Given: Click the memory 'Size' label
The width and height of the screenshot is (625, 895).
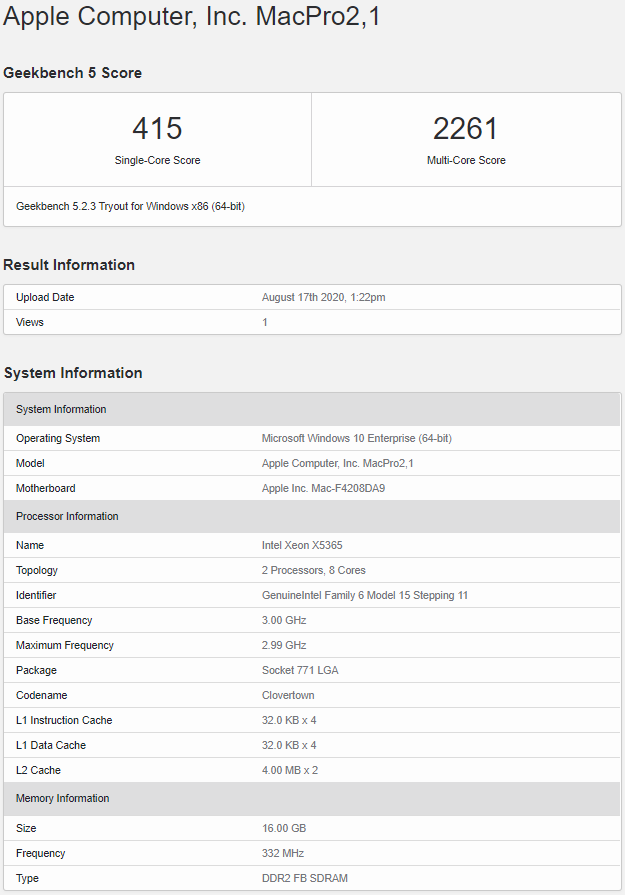Looking at the screenshot, I should click(26, 828).
